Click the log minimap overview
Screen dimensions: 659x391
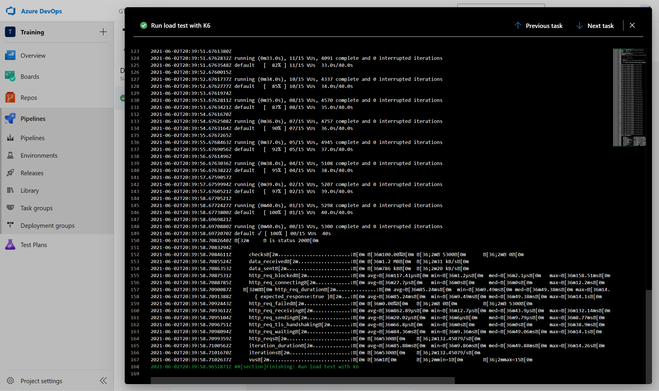629,98
